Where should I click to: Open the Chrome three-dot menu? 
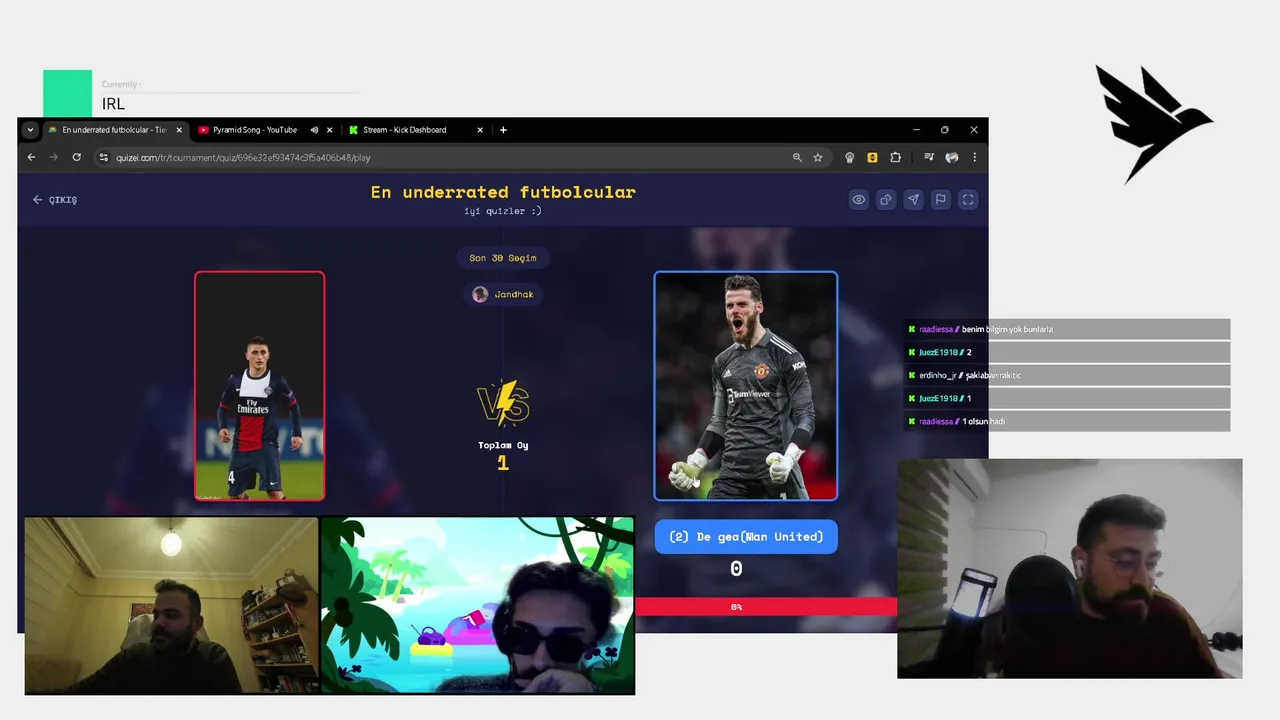tap(974, 157)
